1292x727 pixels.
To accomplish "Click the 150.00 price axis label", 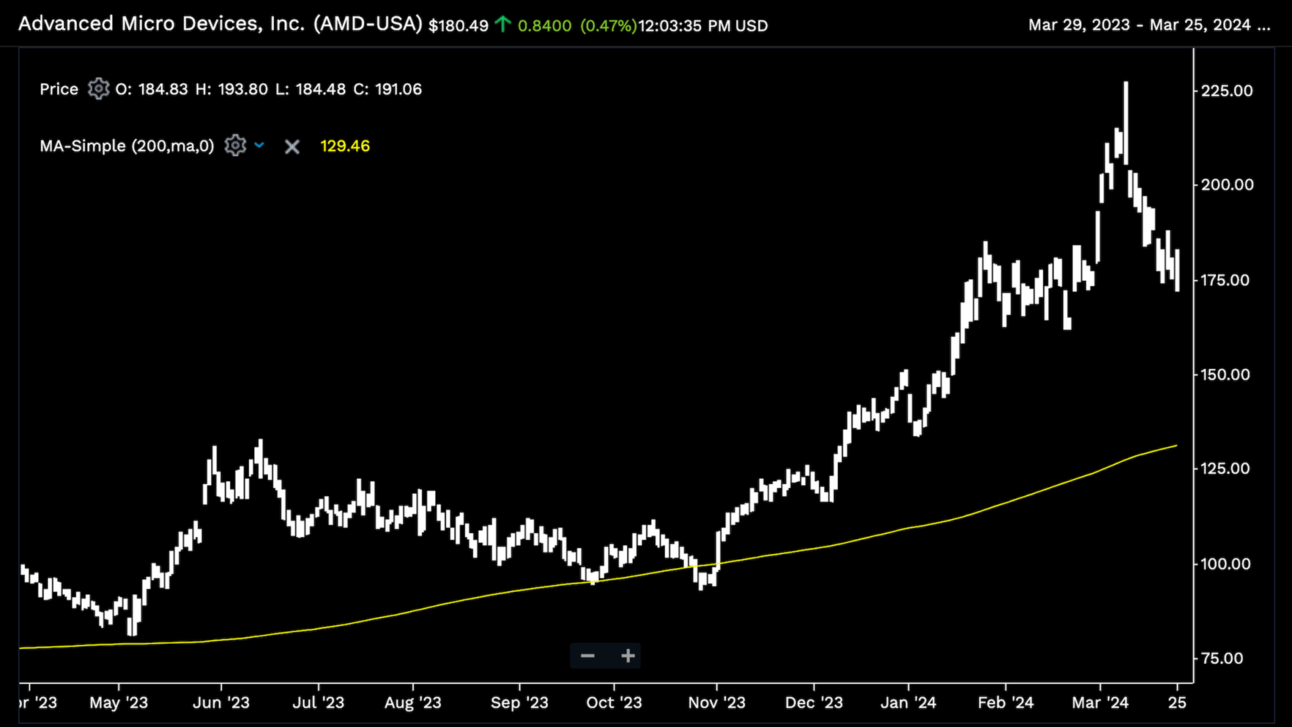I will [x=1227, y=374].
